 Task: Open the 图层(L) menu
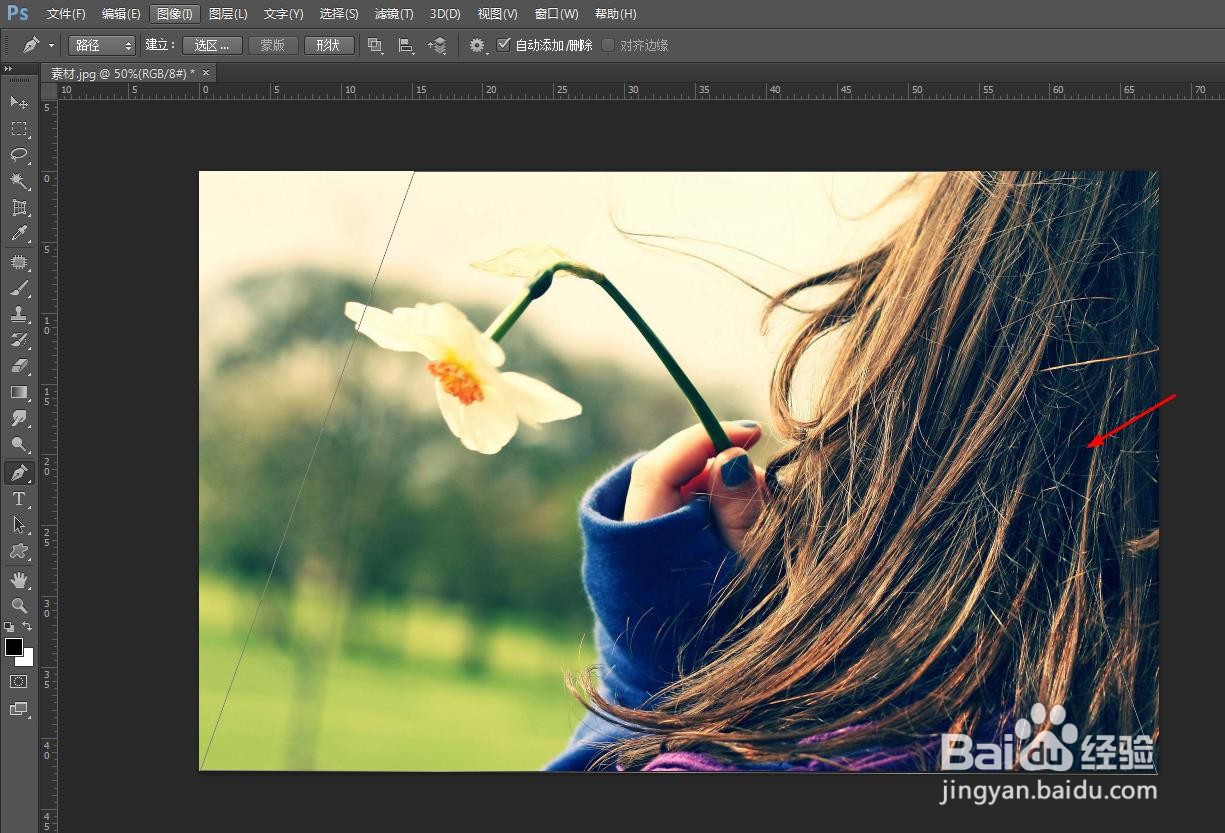pos(228,14)
